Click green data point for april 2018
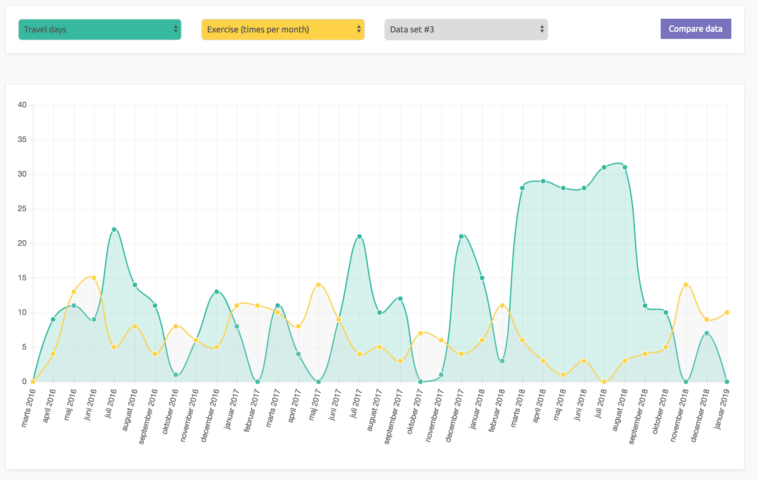 543,181
